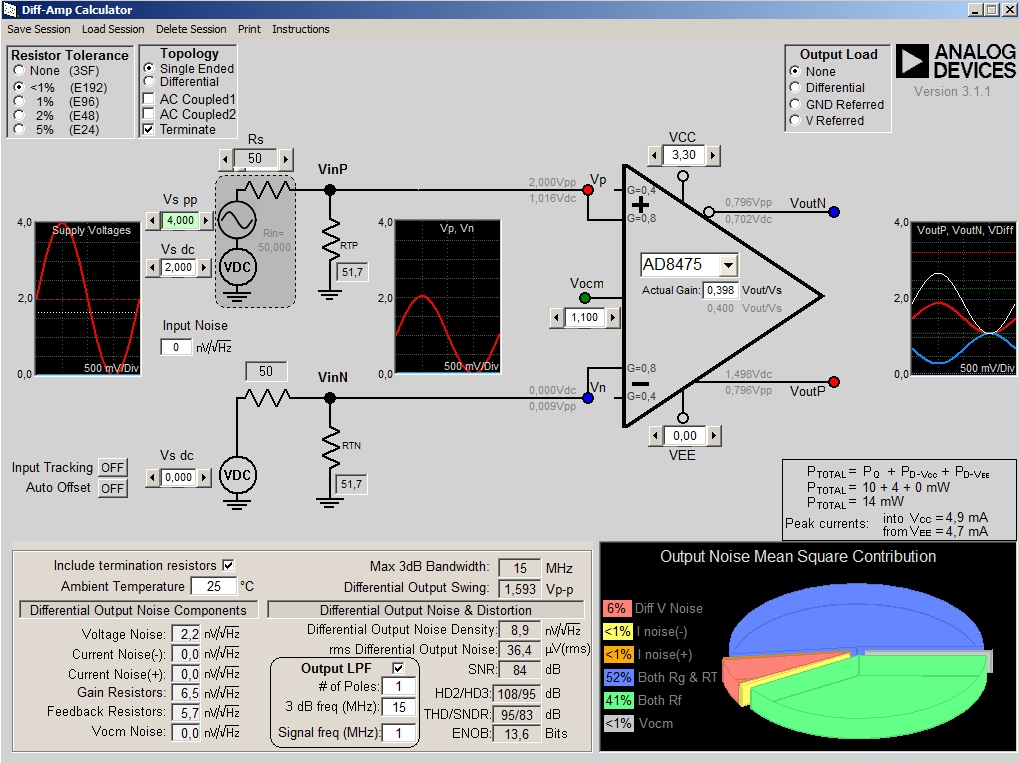Edit the # of Poles field
The width and height of the screenshot is (1019, 763).
pyautogui.click(x=398, y=686)
